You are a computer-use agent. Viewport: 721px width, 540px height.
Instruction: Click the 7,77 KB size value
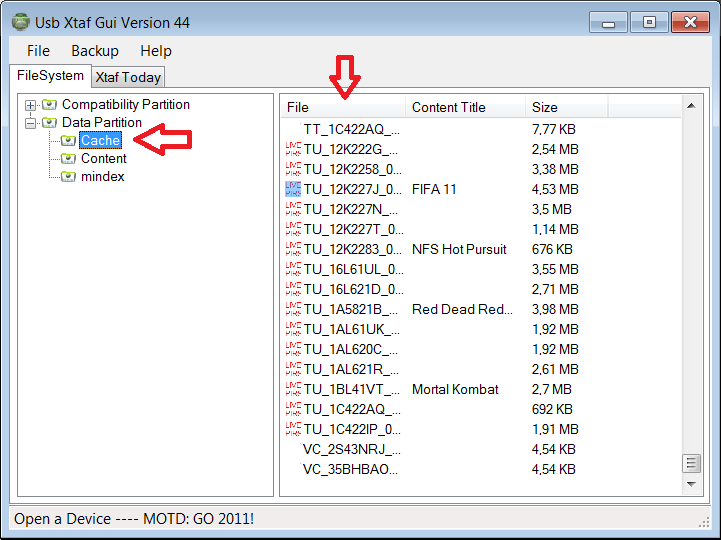click(x=553, y=129)
